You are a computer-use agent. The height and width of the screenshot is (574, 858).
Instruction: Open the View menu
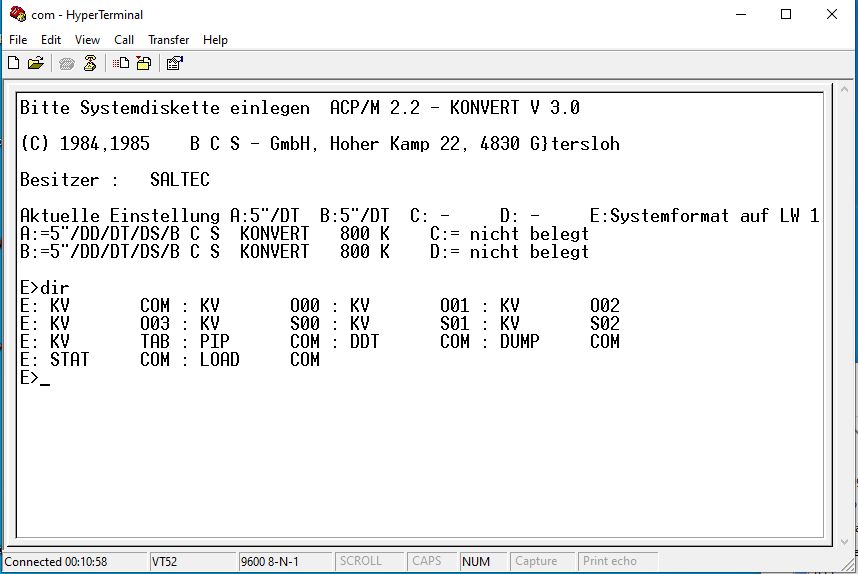(88, 40)
